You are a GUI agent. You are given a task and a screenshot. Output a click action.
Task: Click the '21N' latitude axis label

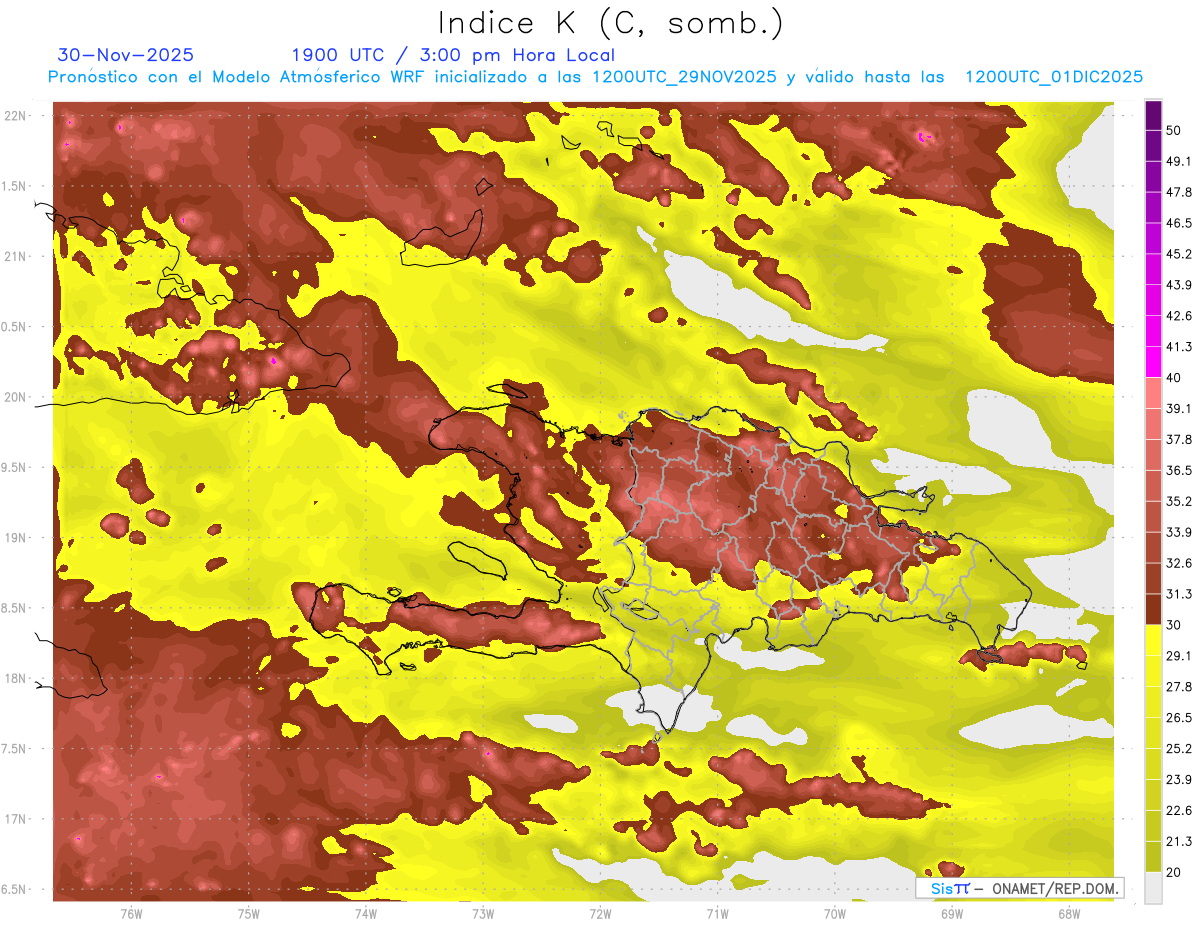click(16, 257)
